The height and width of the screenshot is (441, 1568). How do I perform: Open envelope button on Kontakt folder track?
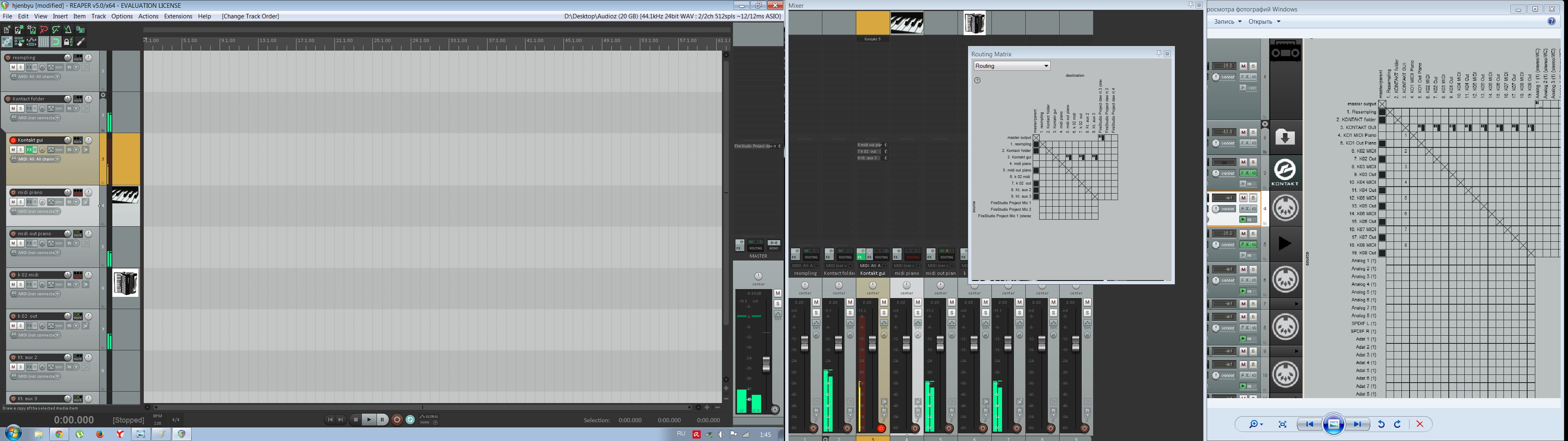tap(51, 109)
